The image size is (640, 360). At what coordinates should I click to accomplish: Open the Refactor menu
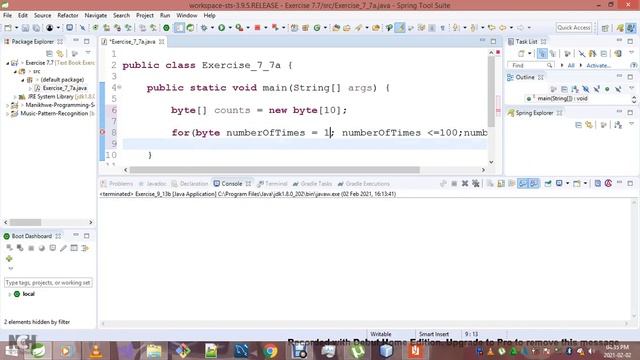(x=68, y=16)
